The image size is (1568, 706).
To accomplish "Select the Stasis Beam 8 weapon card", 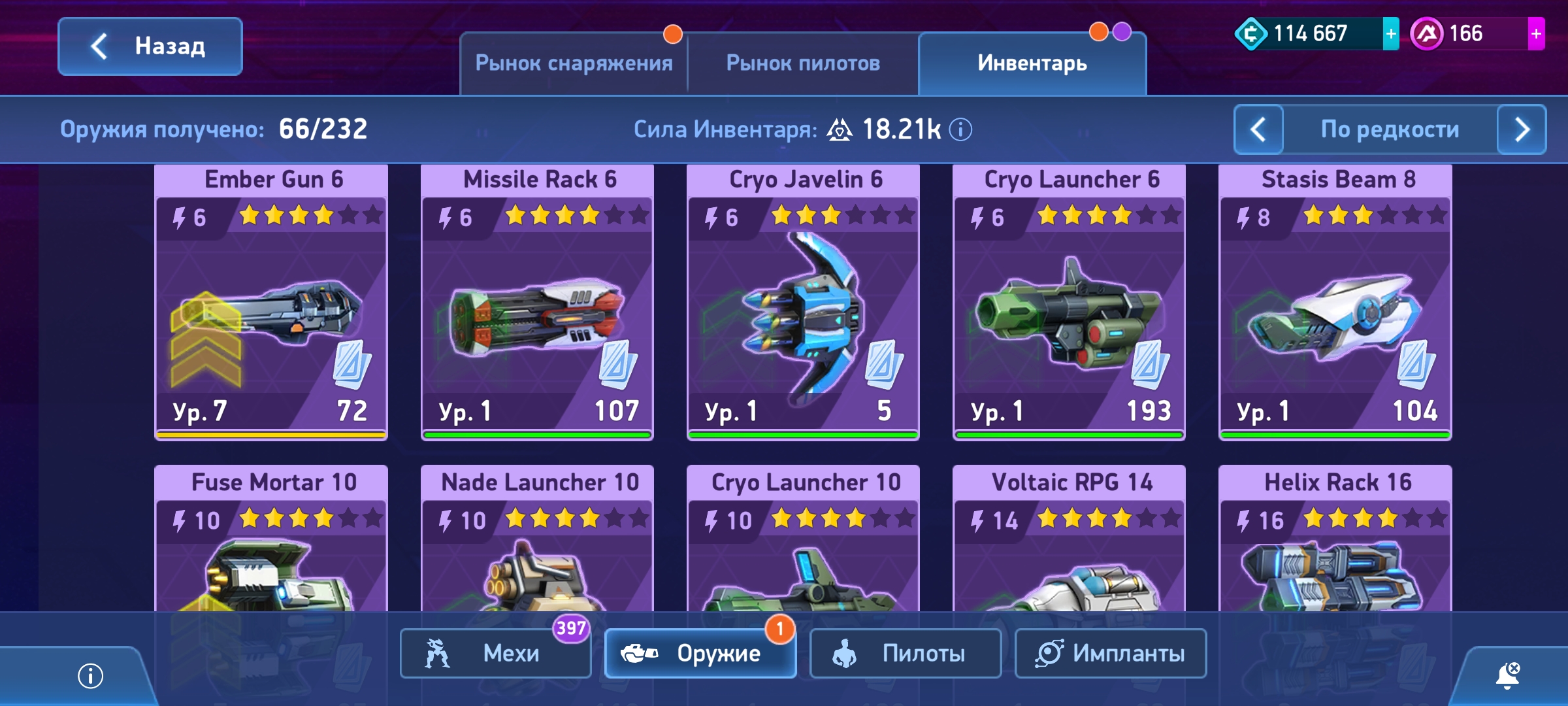I will pos(1335,302).
